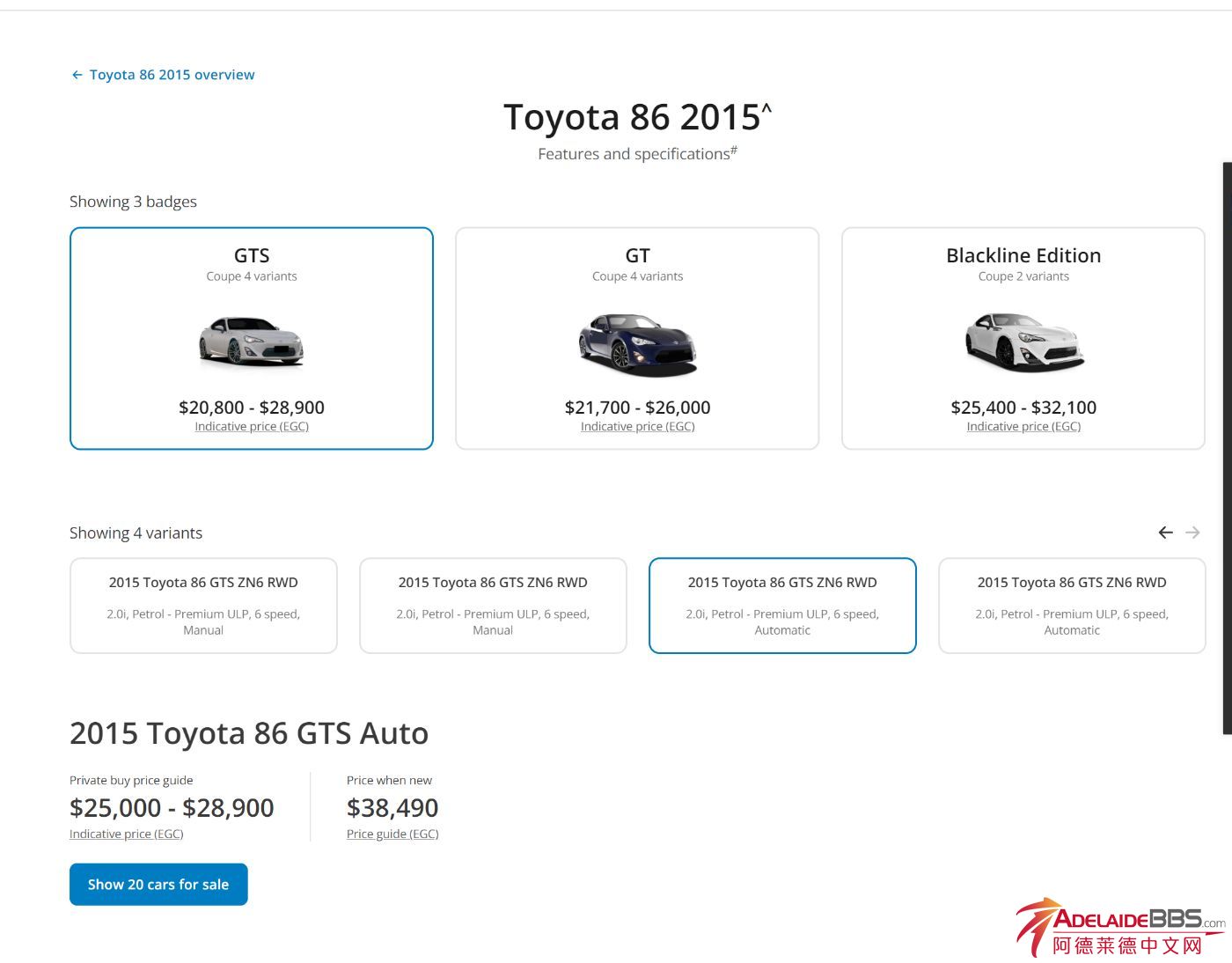Choose the second GTS Manual variant card
The width and height of the screenshot is (1232, 963).
pyautogui.click(x=493, y=606)
